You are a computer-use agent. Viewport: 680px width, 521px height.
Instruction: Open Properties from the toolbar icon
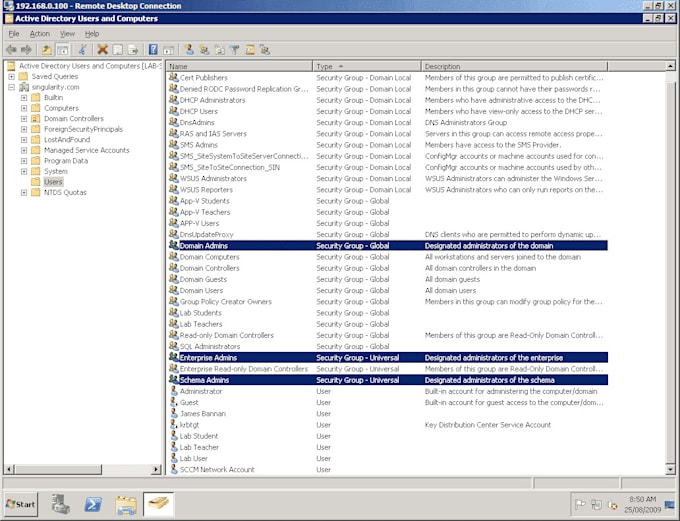tap(118, 50)
